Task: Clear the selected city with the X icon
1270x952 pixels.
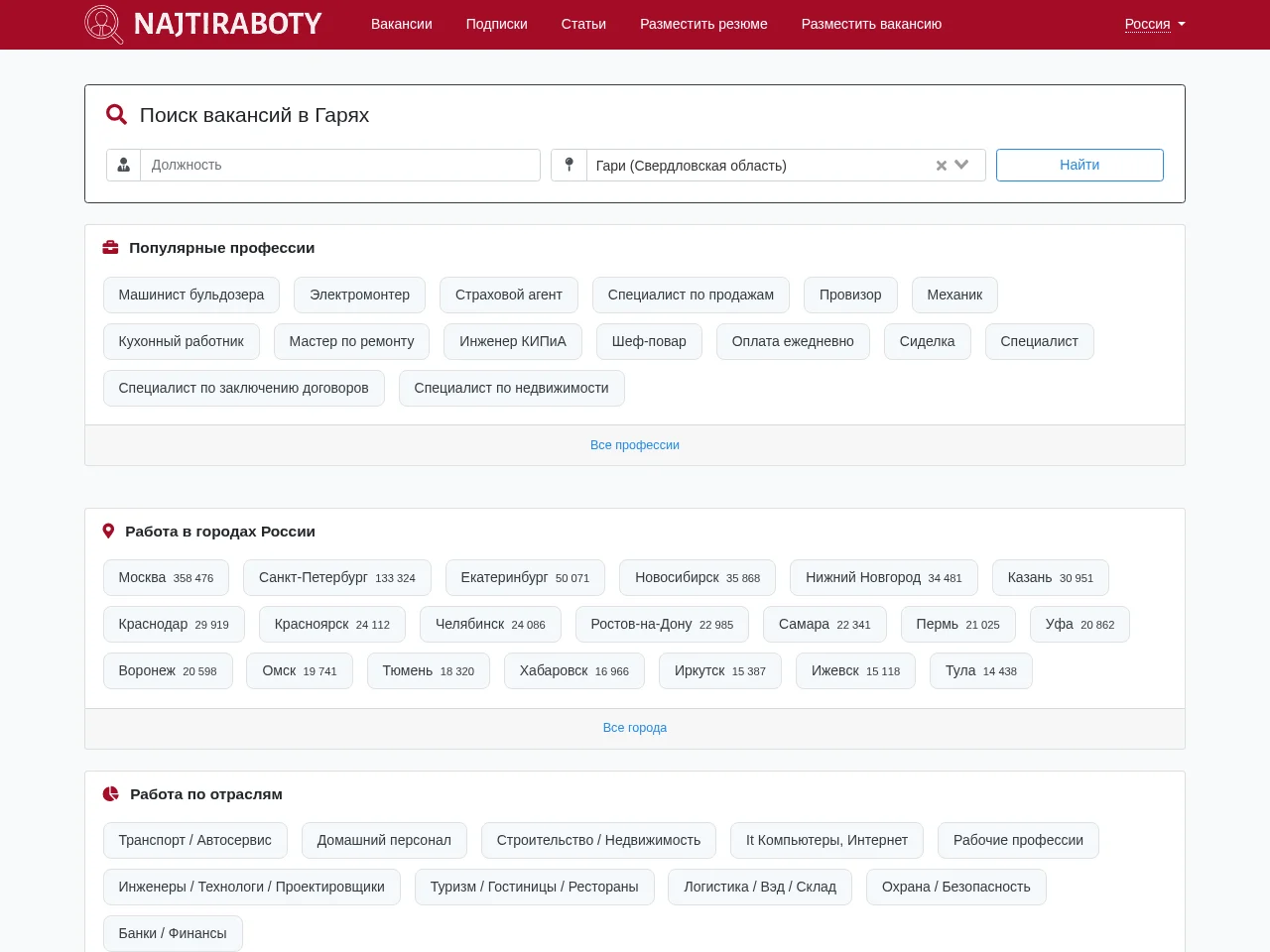Action: pyautogui.click(x=942, y=166)
